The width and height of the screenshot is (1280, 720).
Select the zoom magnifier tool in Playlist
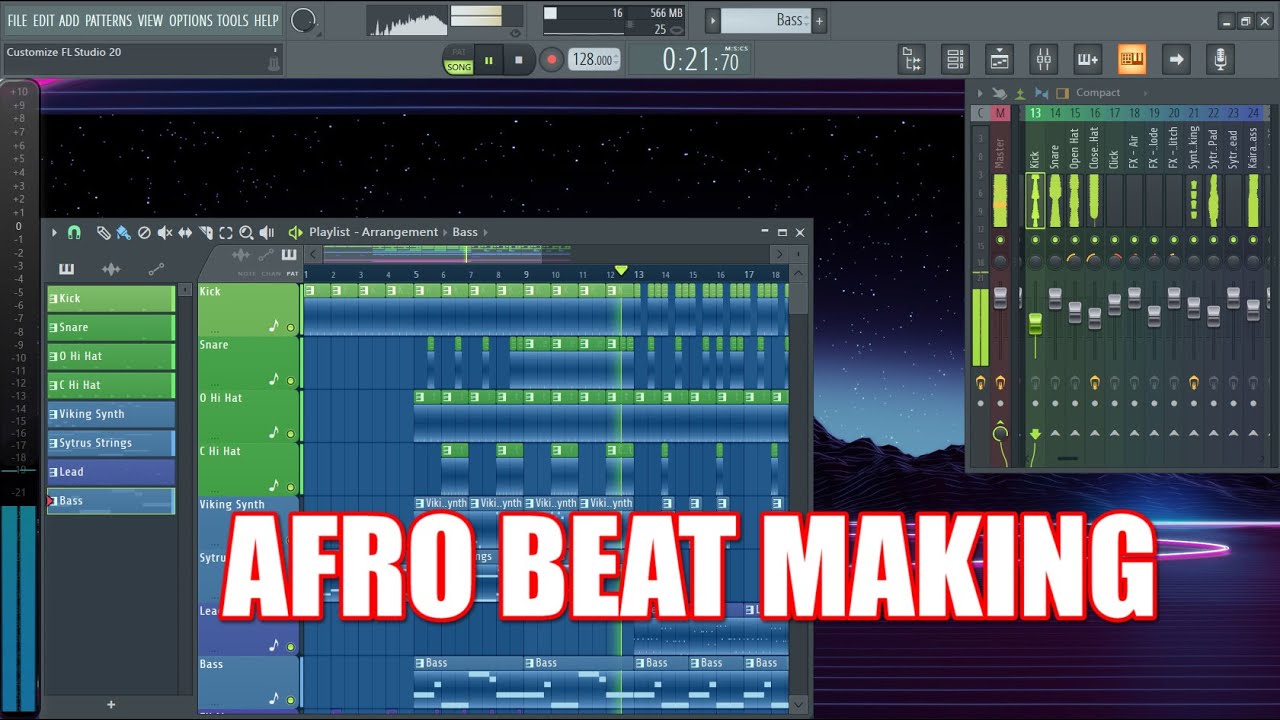[246, 232]
